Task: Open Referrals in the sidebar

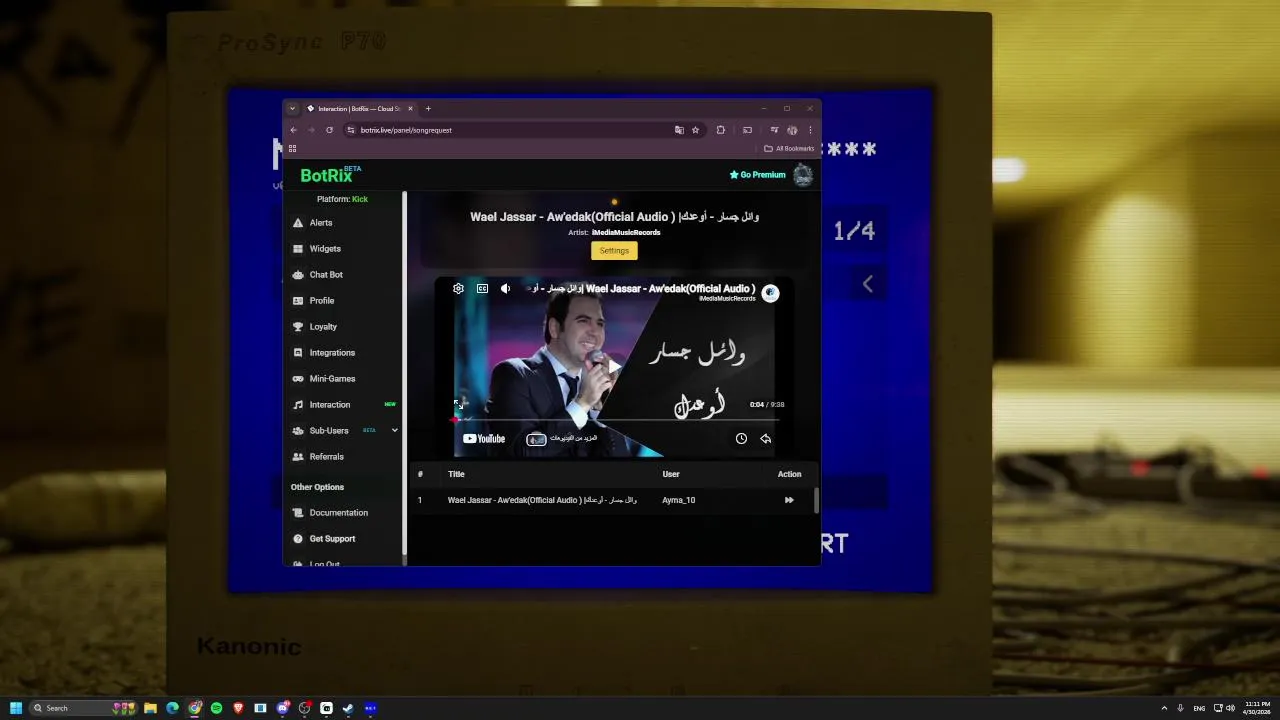Action: coord(326,457)
